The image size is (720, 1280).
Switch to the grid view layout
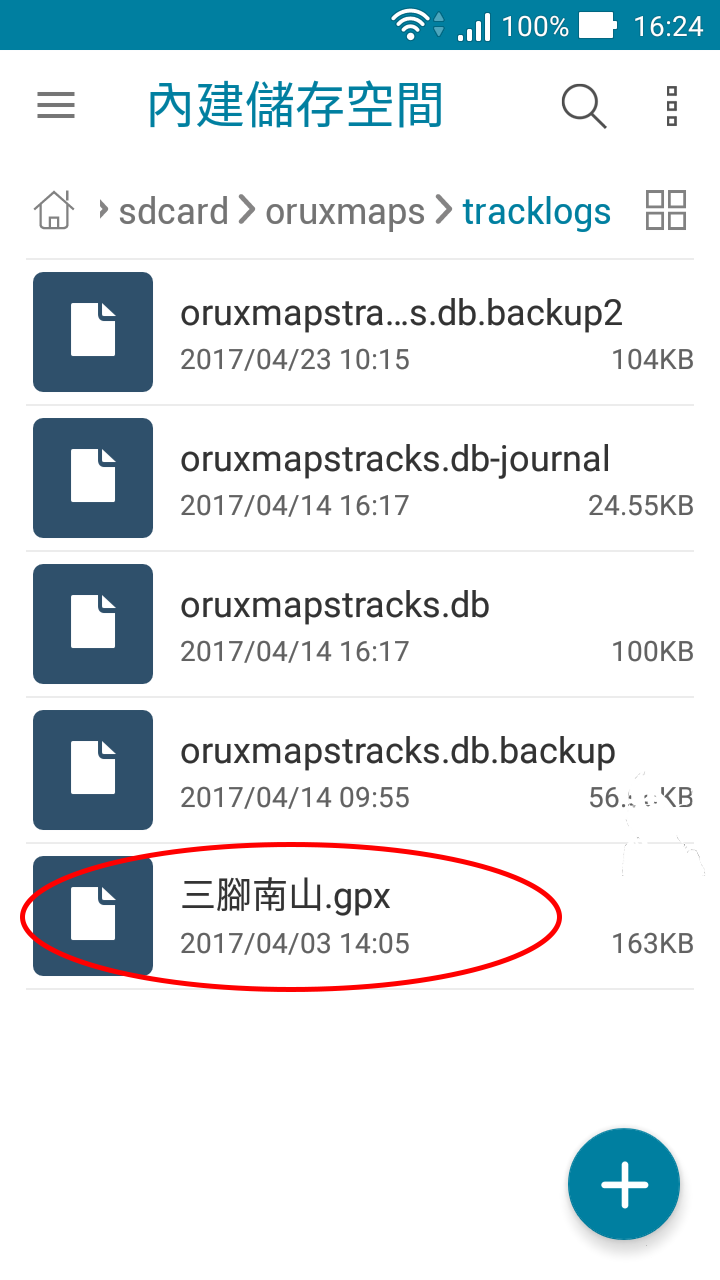666,210
